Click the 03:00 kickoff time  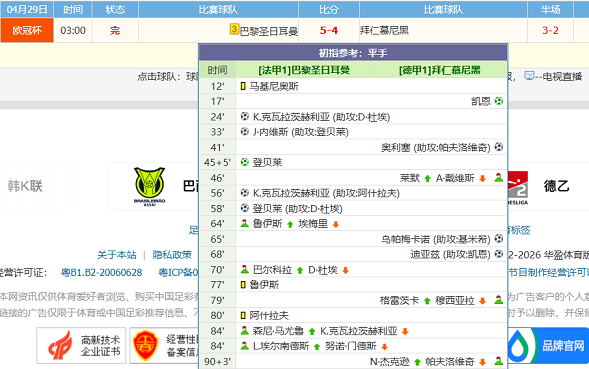73,30
